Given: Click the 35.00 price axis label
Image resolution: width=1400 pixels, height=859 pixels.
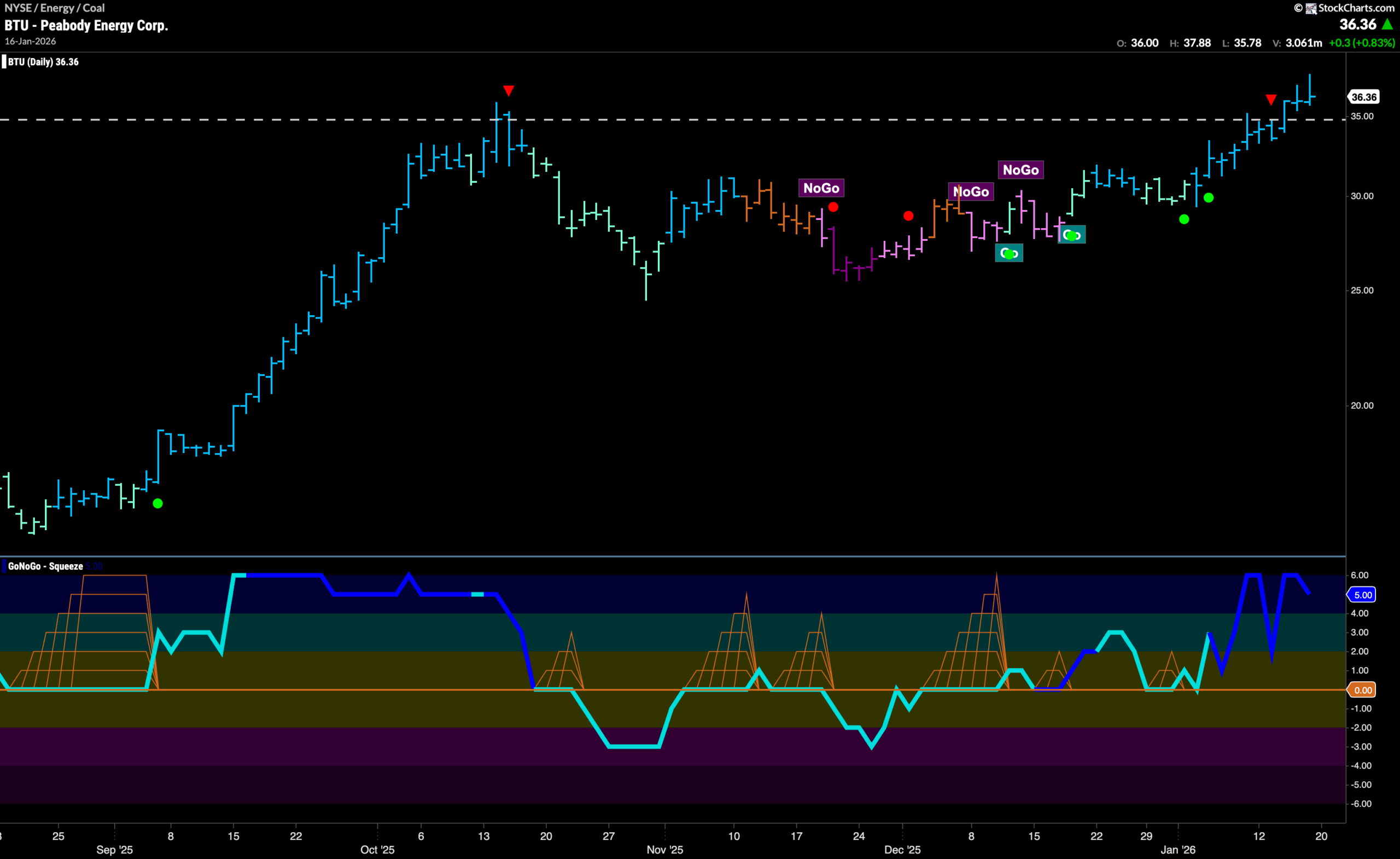Looking at the screenshot, I should (x=1362, y=117).
